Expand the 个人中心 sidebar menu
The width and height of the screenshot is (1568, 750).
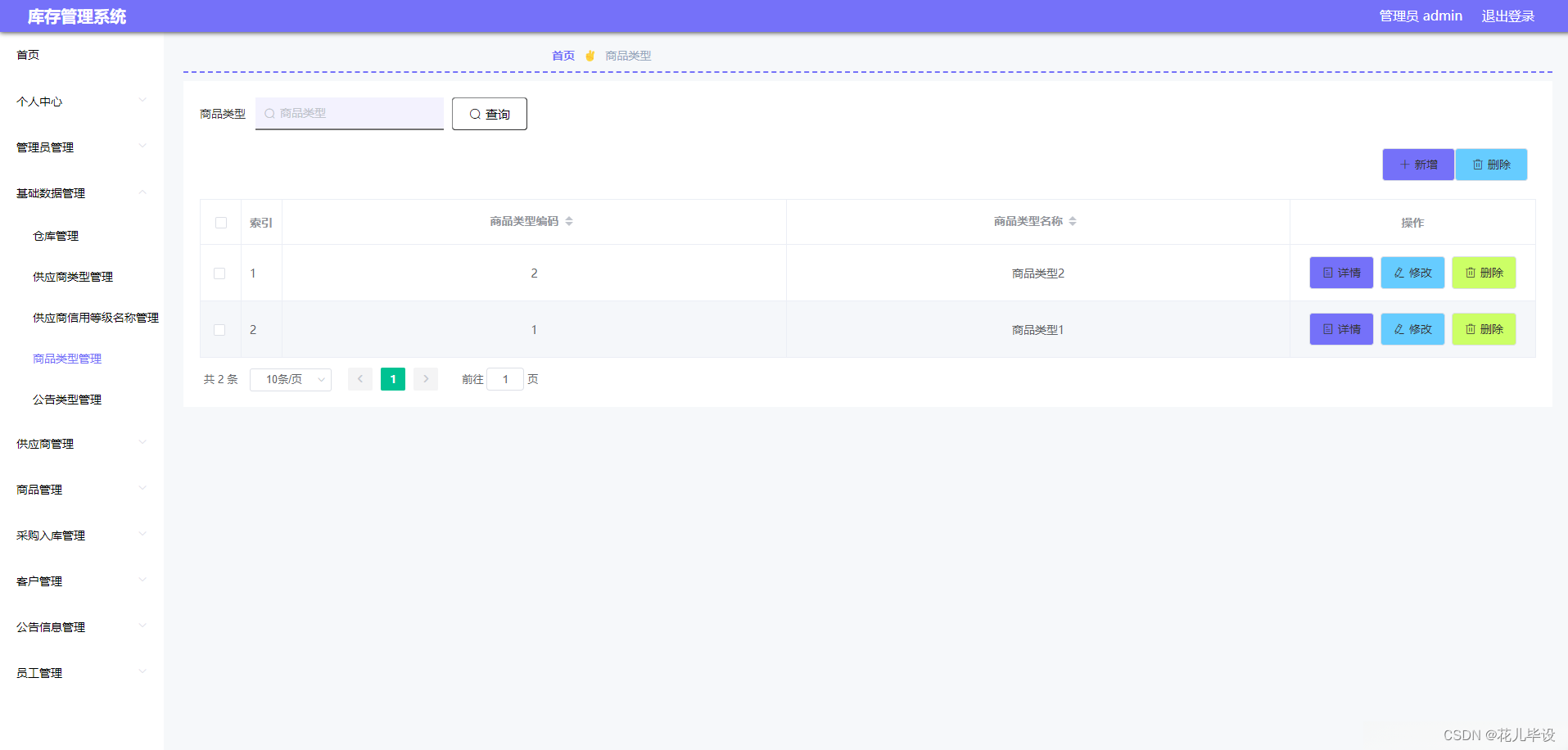click(x=82, y=102)
